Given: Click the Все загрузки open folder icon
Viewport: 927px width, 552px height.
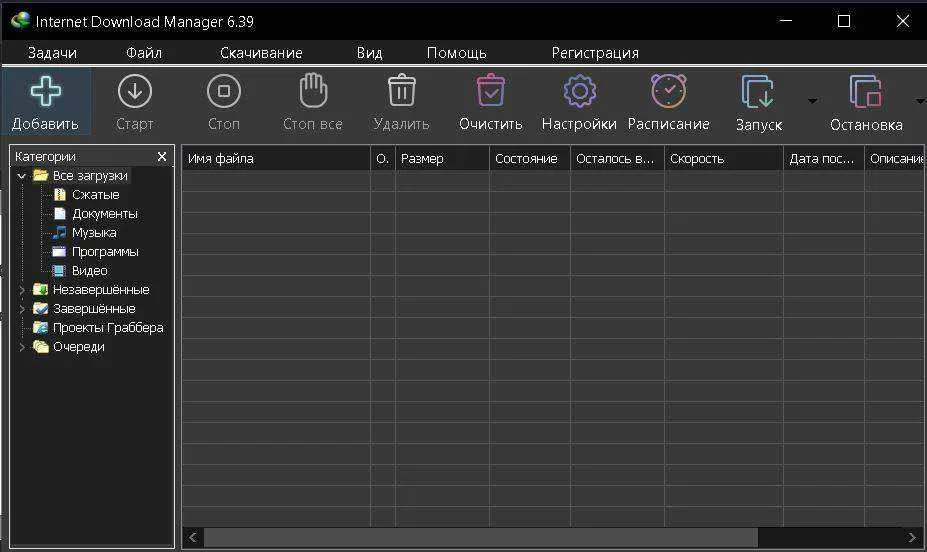Looking at the screenshot, I should click(40, 176).
